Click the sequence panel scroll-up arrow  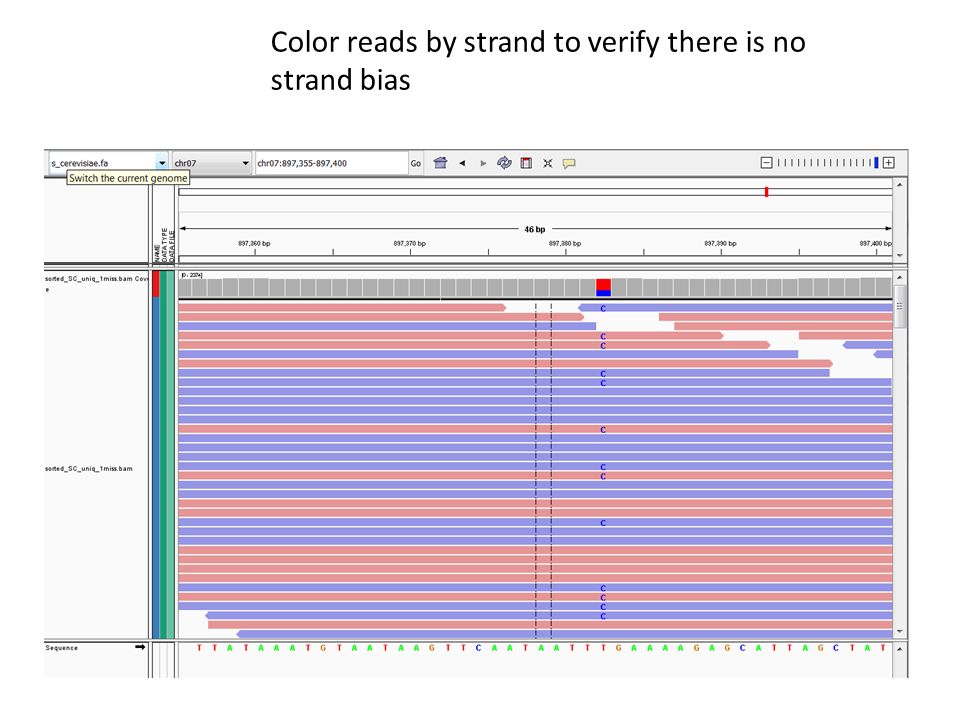pos(899,649)
